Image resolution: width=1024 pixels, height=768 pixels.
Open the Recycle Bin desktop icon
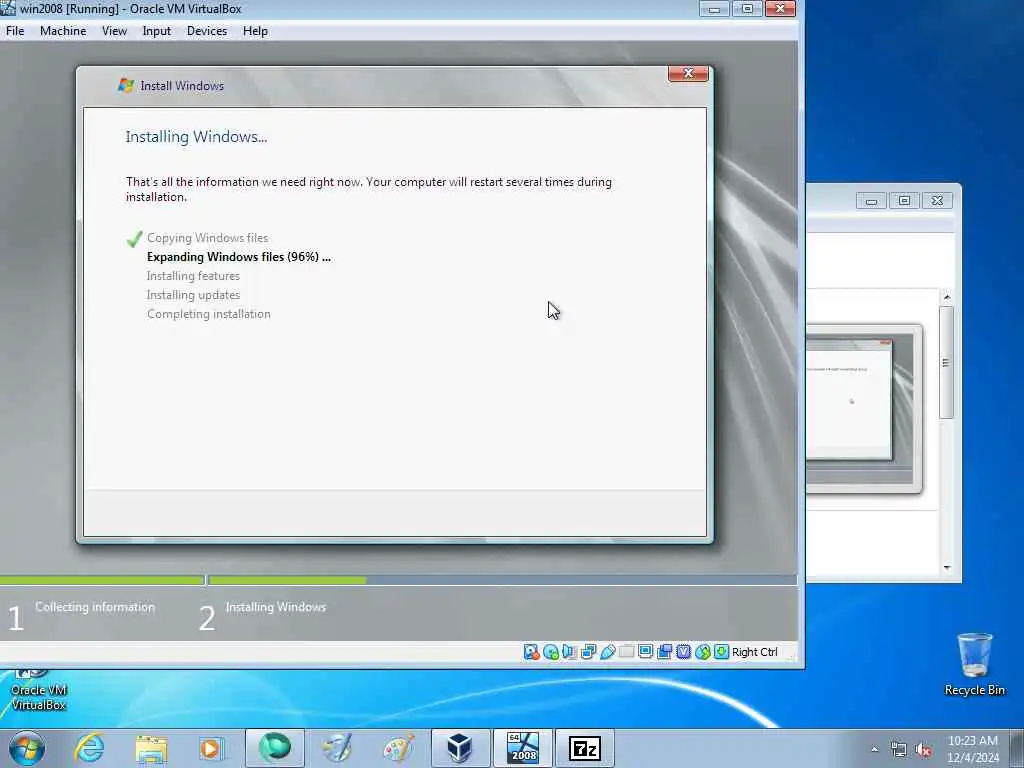(x=974, y=664)
